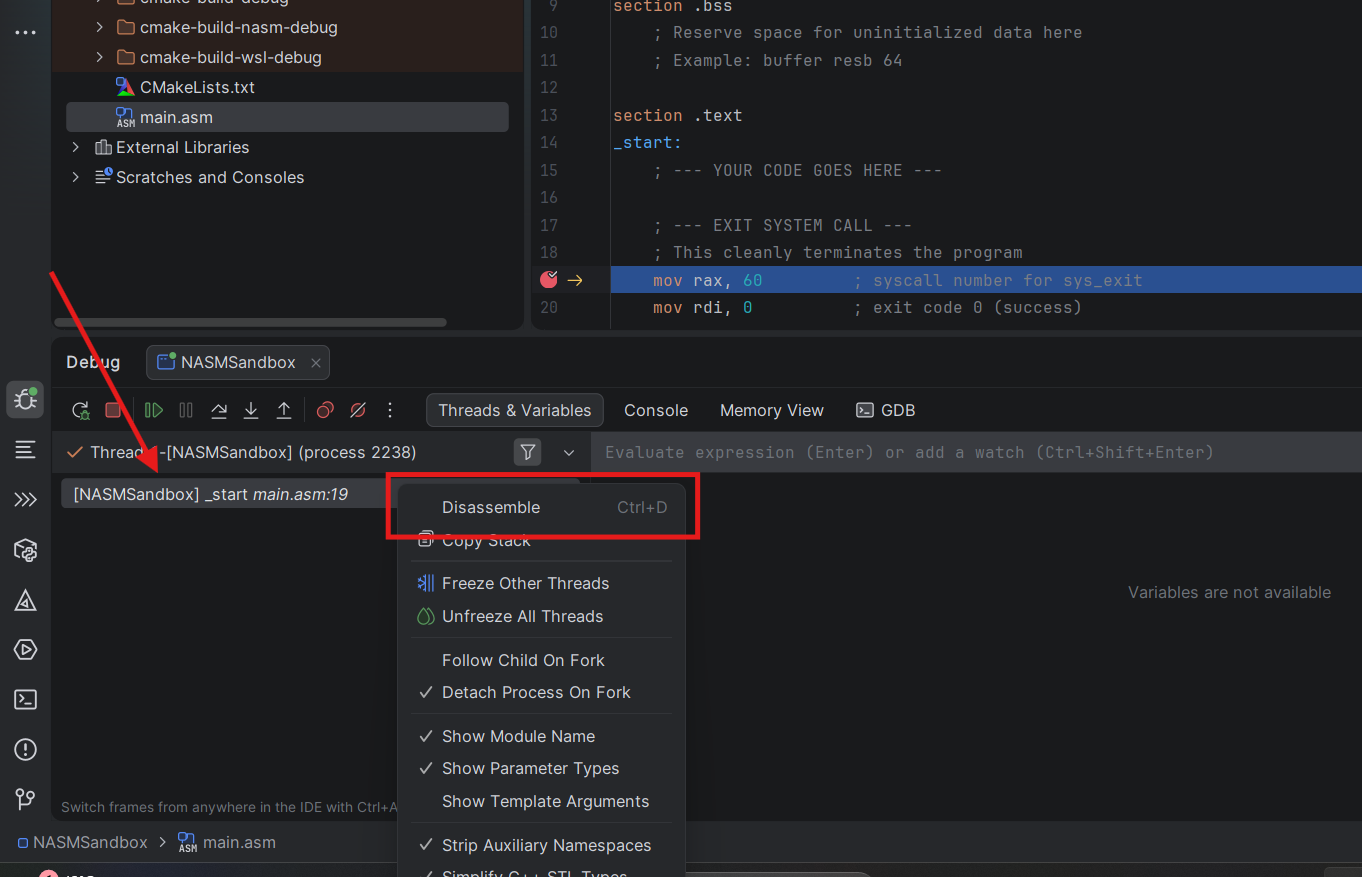Click the filter threads funnel icon
Viewport: 1362px width, 877px height.
[528, 452]
